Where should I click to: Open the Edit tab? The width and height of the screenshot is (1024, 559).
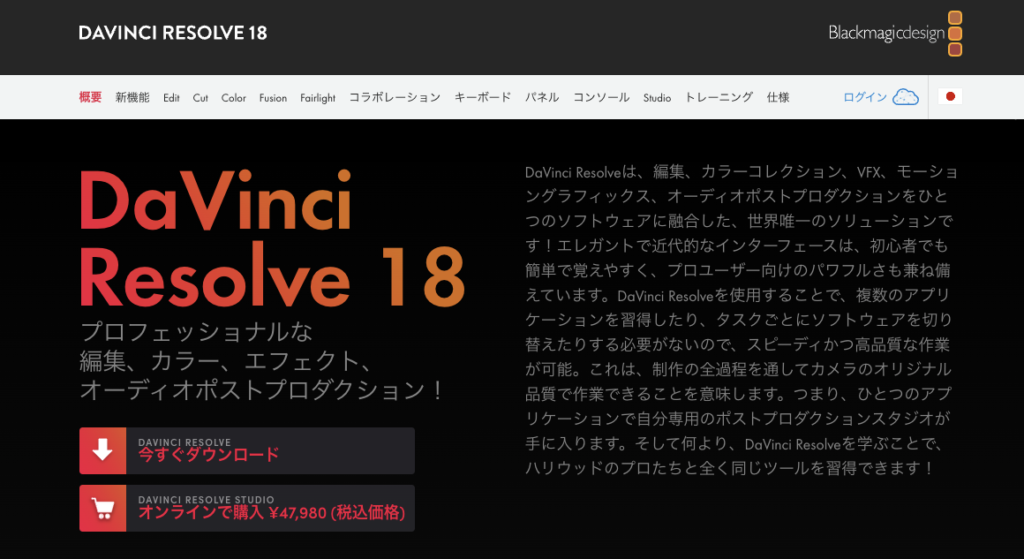tap(171, 98)
